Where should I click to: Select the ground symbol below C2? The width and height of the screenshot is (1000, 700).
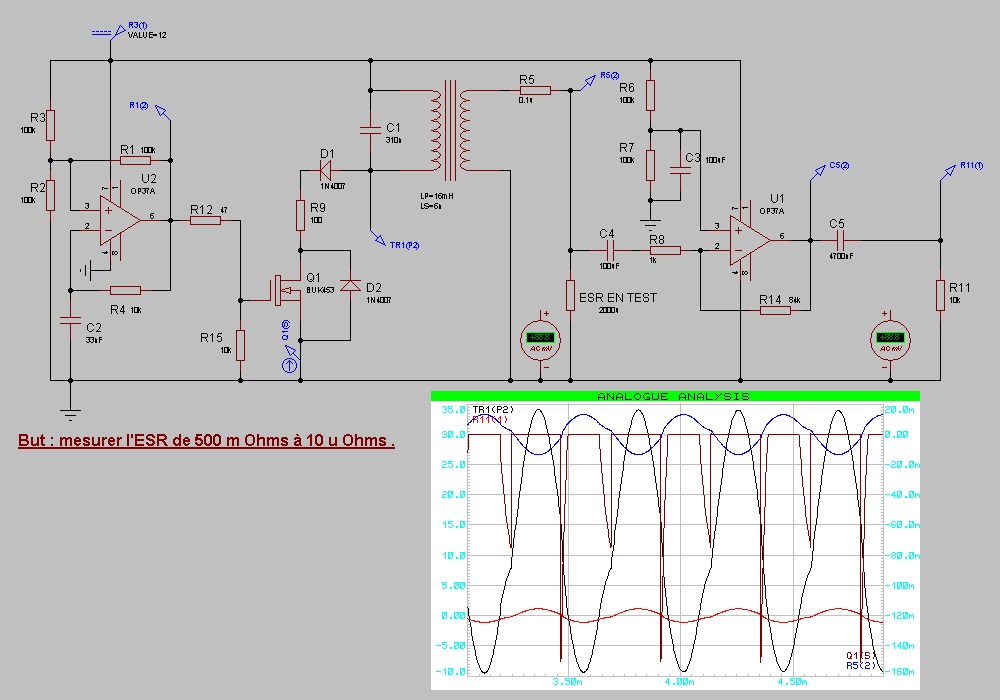point(70,402)
